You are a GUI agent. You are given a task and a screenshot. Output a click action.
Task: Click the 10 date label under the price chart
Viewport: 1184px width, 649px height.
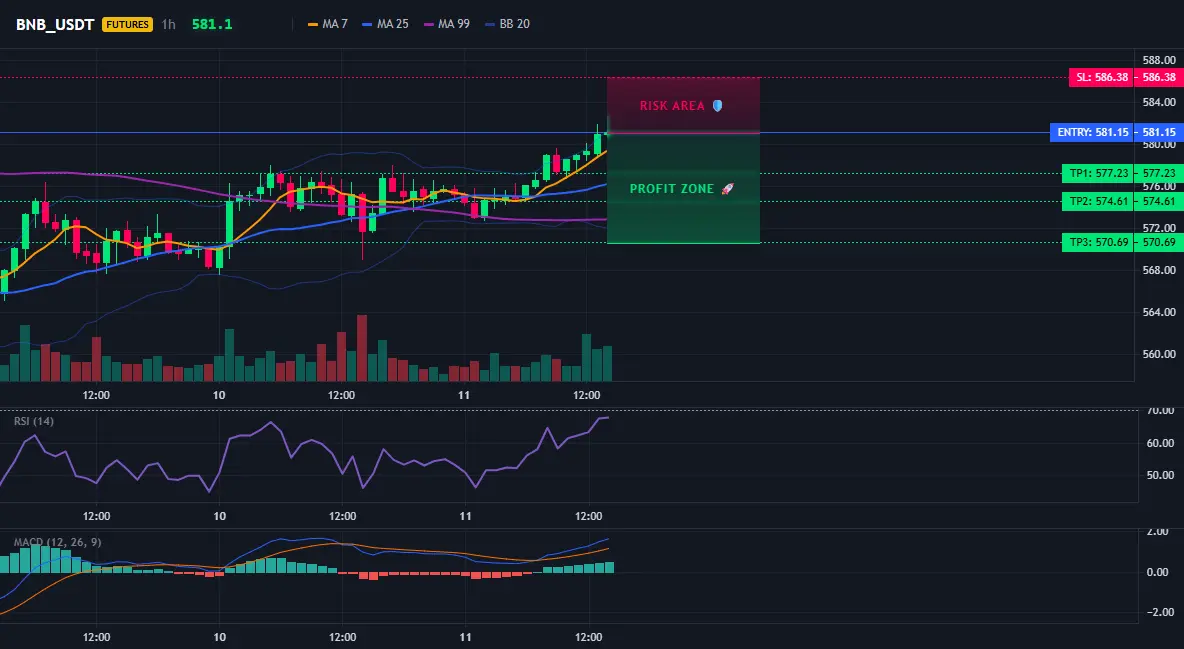click(x=219, y=395)
